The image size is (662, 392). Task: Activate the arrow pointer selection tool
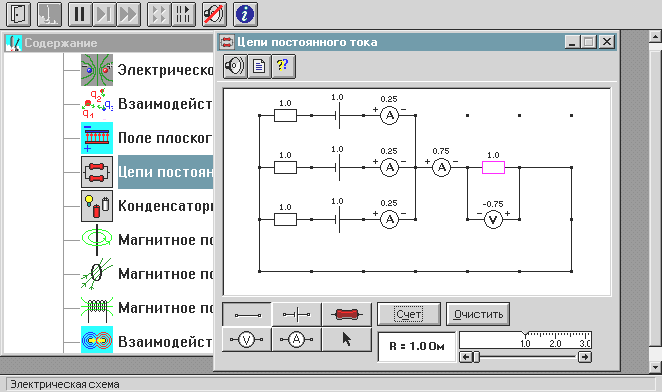347,339
